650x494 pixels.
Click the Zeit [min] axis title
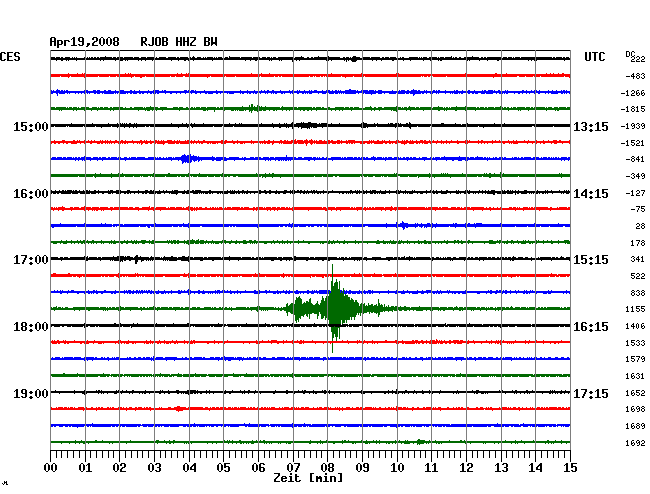308,478
